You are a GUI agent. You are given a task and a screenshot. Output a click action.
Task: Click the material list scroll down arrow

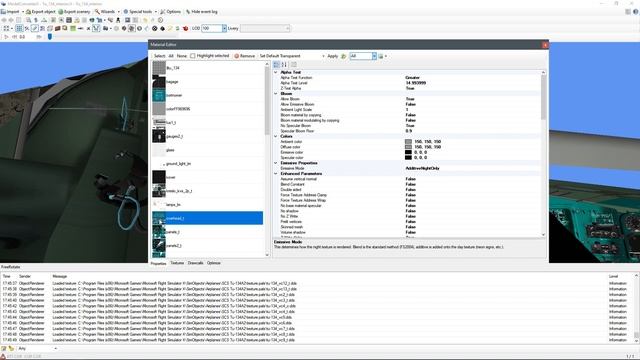click(267, 255)
